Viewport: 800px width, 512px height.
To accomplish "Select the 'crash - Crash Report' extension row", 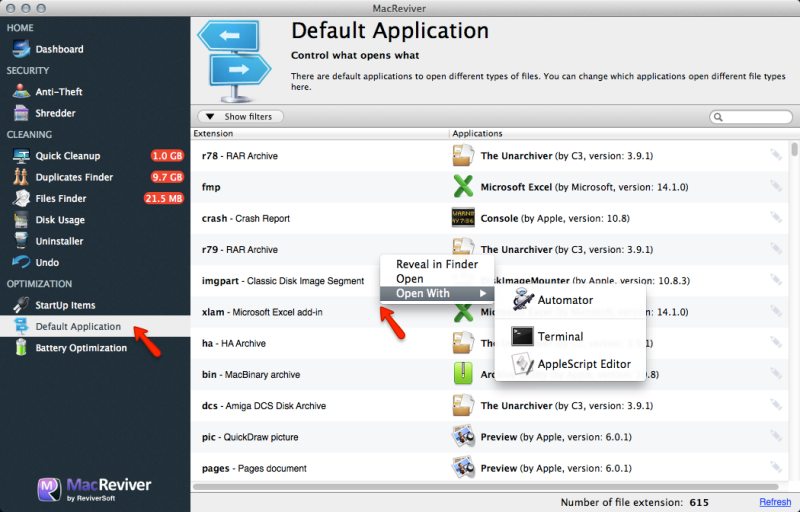I will pyautogui.click(x=490, y=218).
